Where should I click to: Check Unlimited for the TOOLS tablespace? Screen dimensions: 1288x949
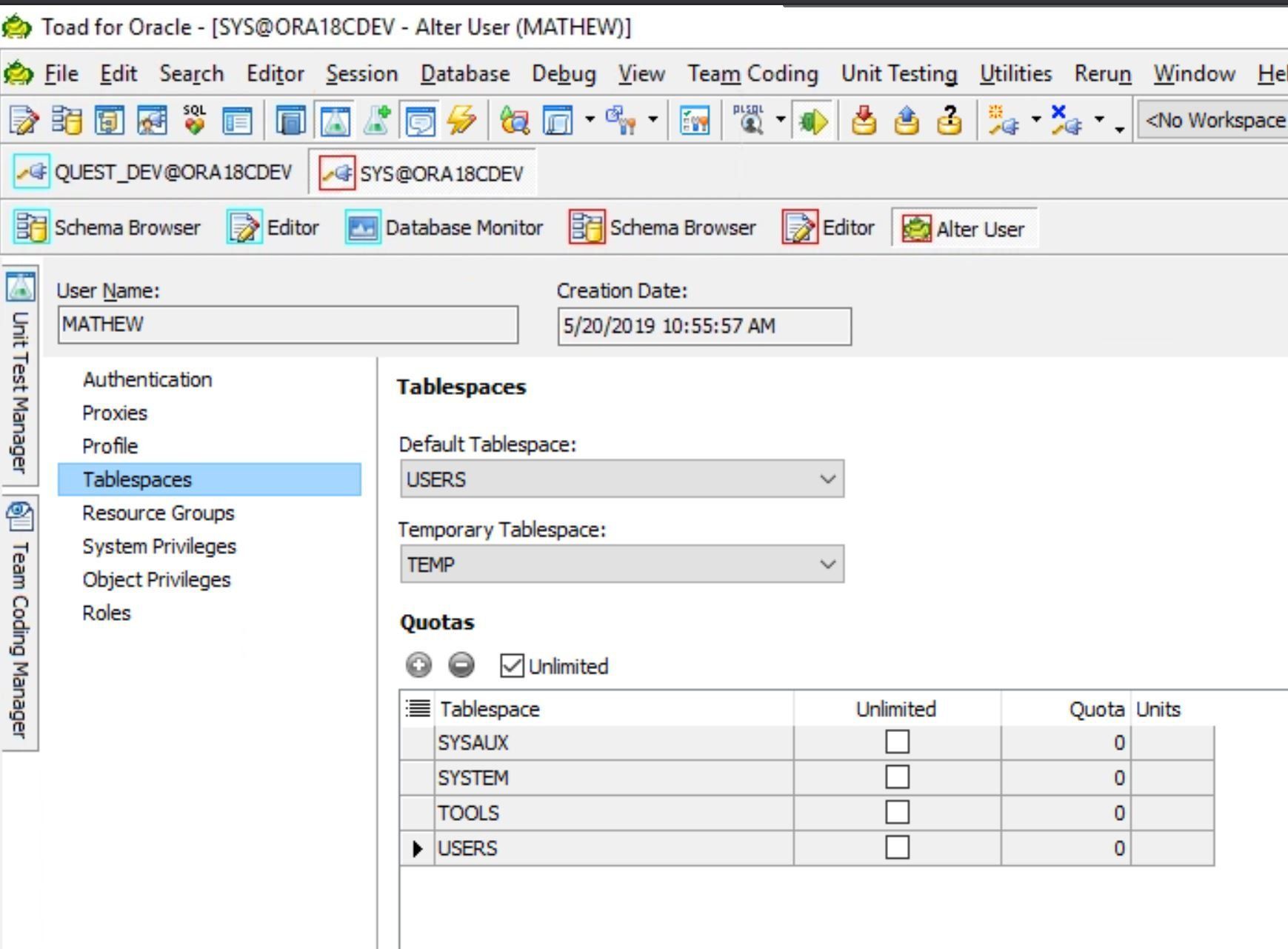pos(897,812)
